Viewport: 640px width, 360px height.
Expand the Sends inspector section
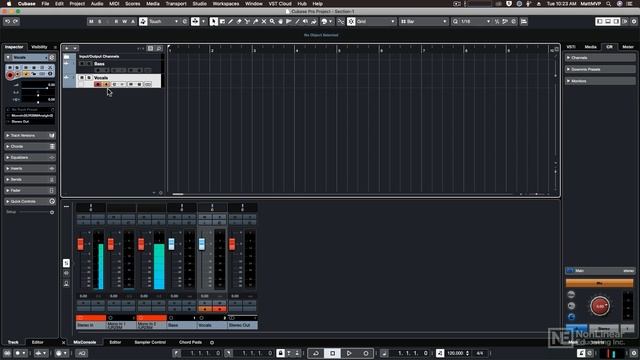pos(30,180)
